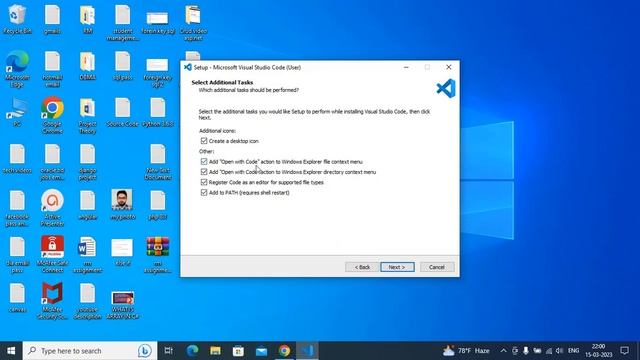Viewport: 640px width, 360px height.
Task: Open Google Chrome from the taskbar
Action: coord(284,351)
